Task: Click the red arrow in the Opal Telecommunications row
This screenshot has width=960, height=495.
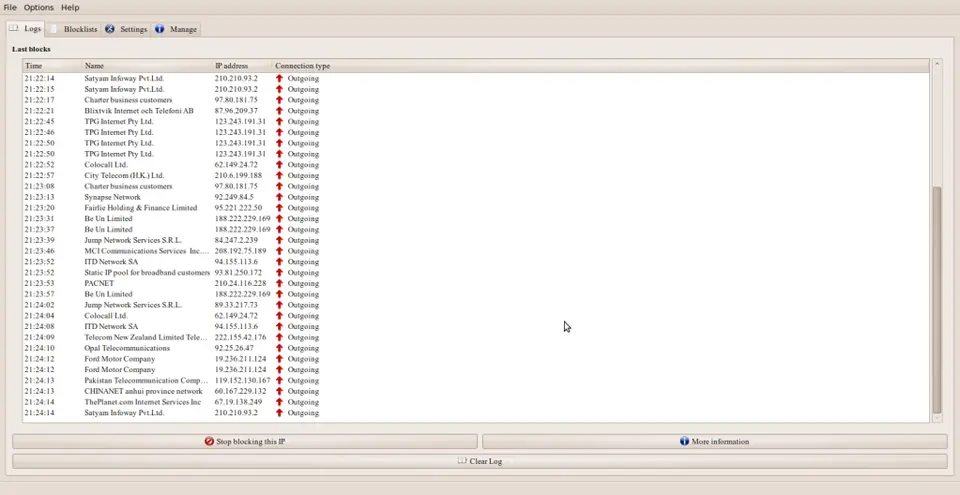Action: click(x=279, y=348)
